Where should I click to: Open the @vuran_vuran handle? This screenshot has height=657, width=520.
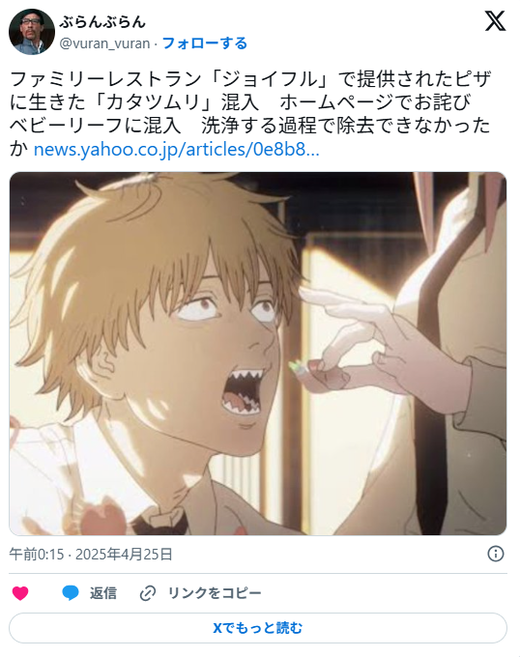coord(105,43)
